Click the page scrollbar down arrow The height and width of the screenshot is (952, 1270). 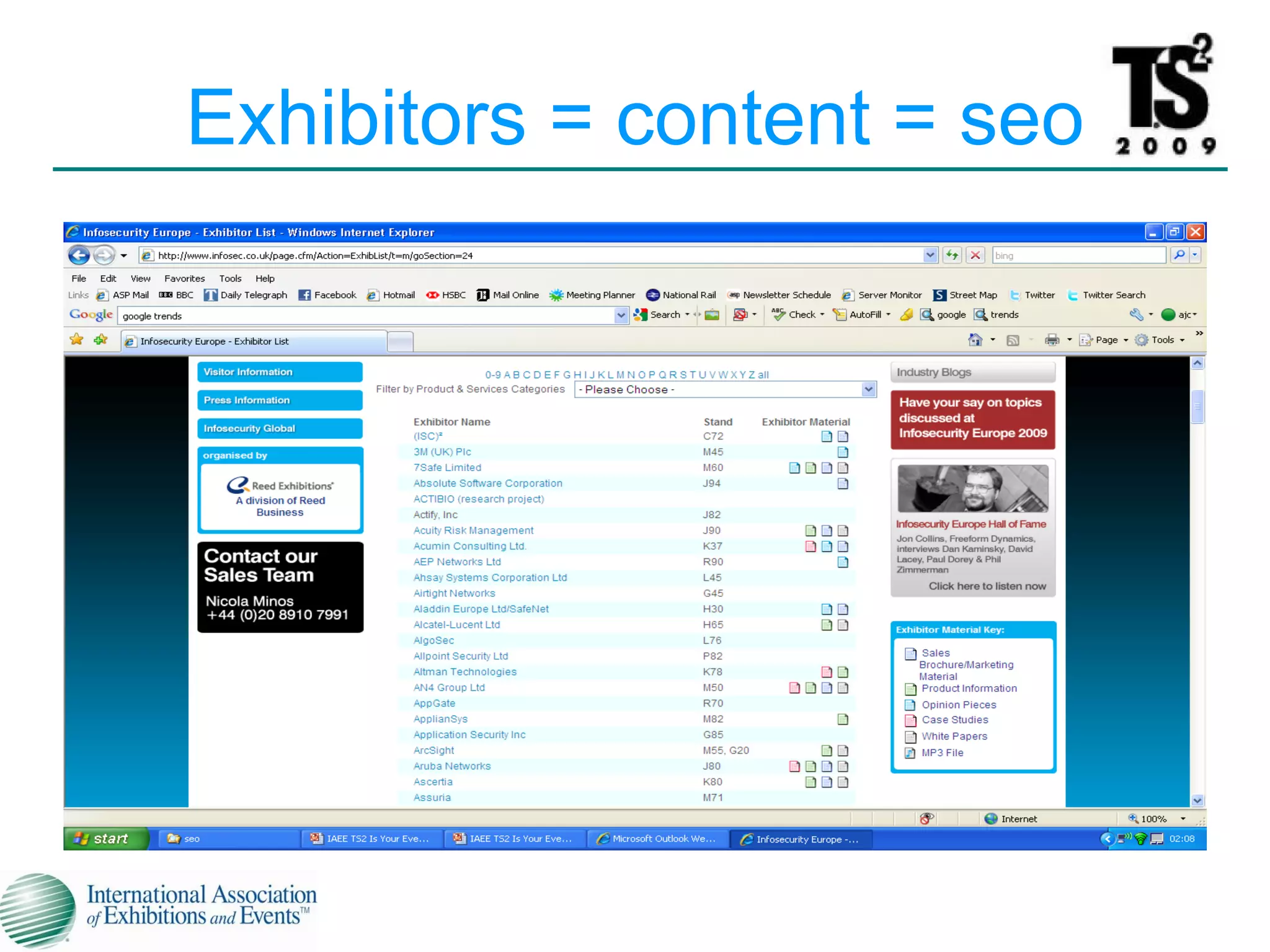(1197, 800)
